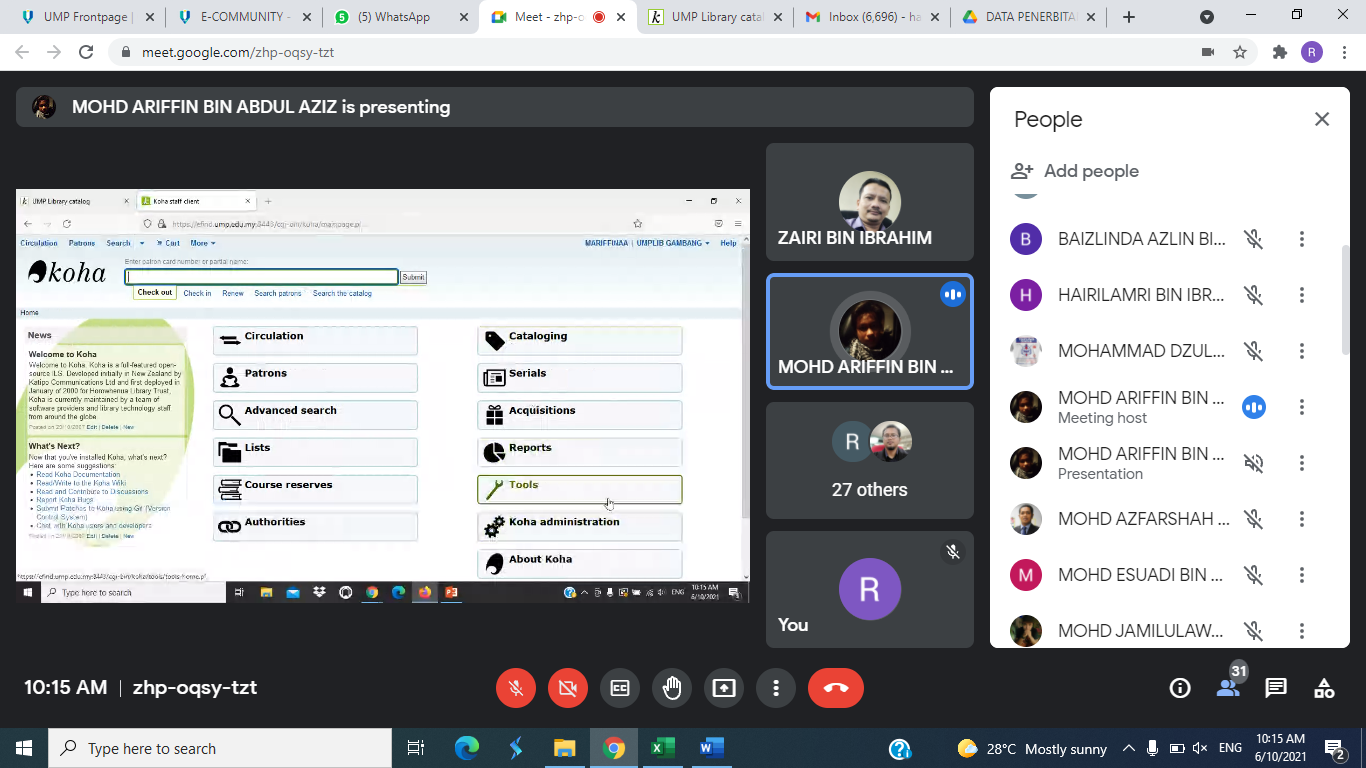Viewport: 1366px width, 768px height.
Task: Open Chrome extensions puzzle icon
Action: (x=1279, y=52)
